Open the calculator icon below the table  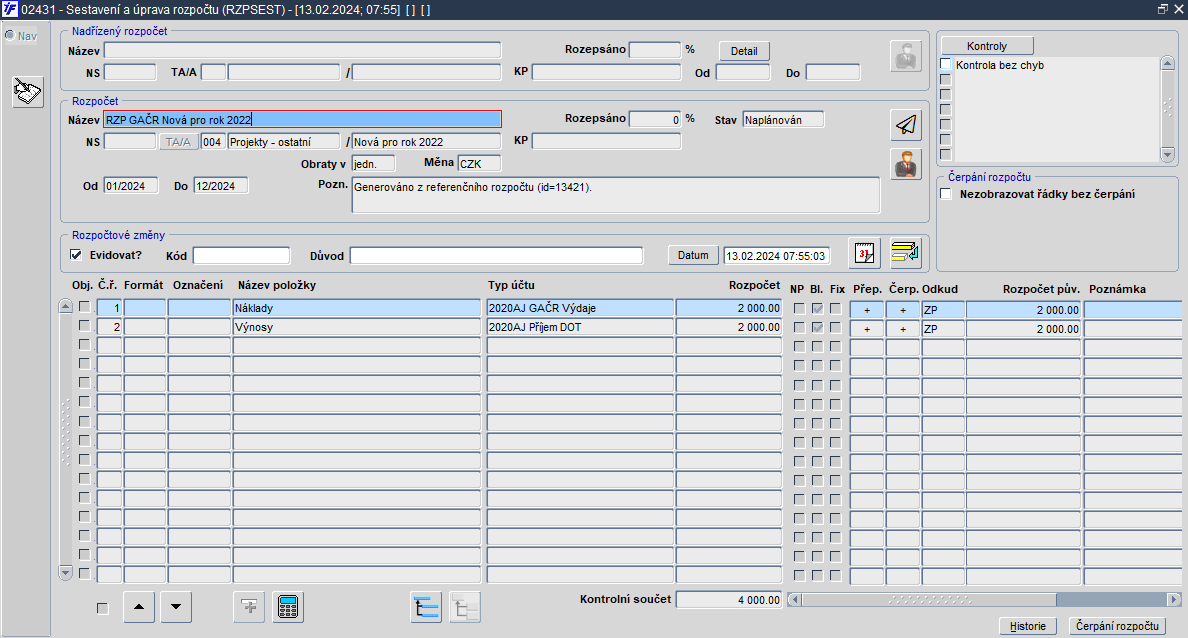tap(288, 607)
